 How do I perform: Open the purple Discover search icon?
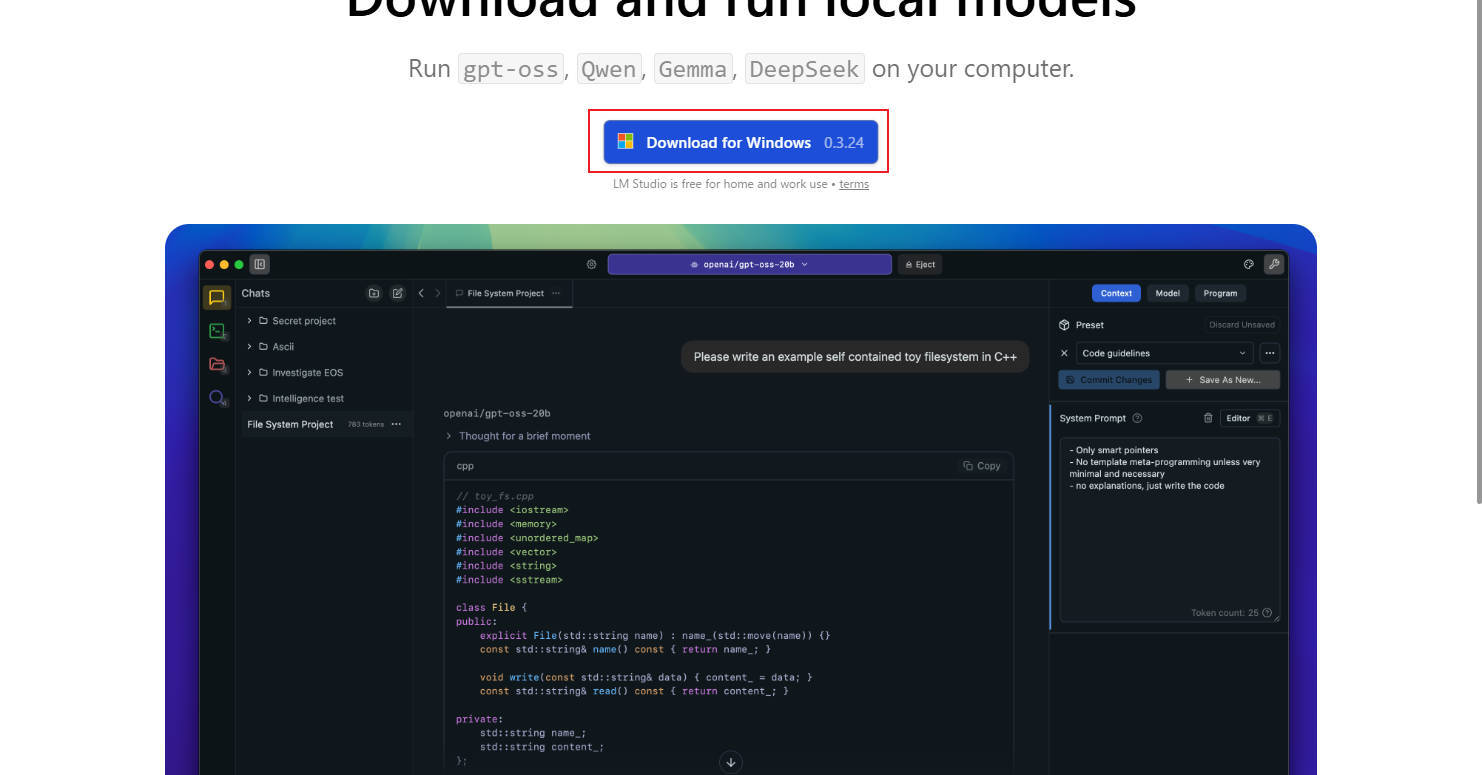coord(216,397)
